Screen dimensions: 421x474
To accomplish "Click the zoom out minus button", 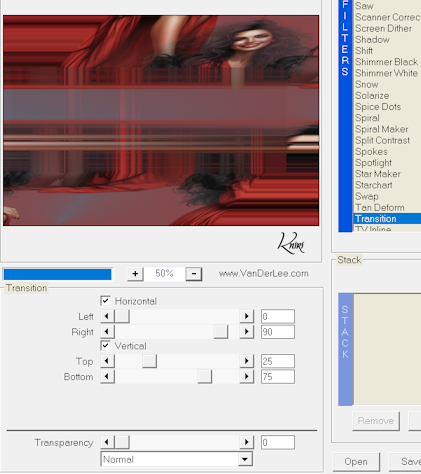I will click(194, 274).
